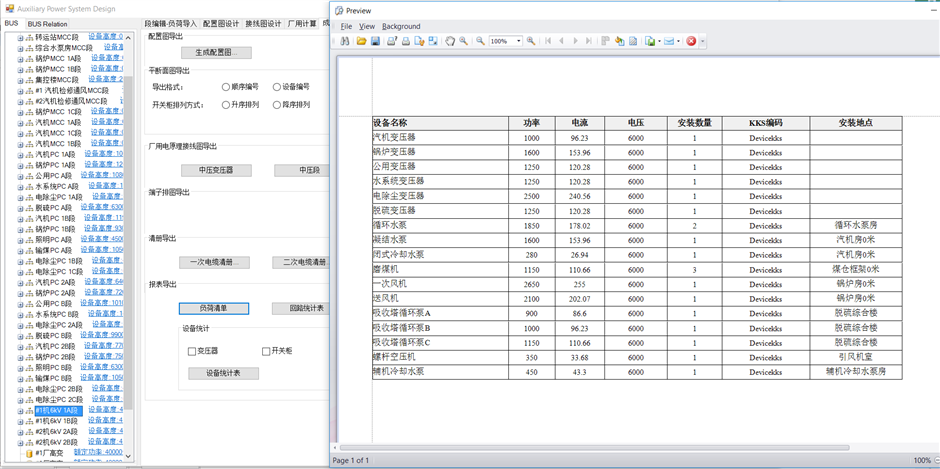Click the bus icon beside 公用PC A段
The height and width of the screenshot is (469, 940).
tap(29, 176)
